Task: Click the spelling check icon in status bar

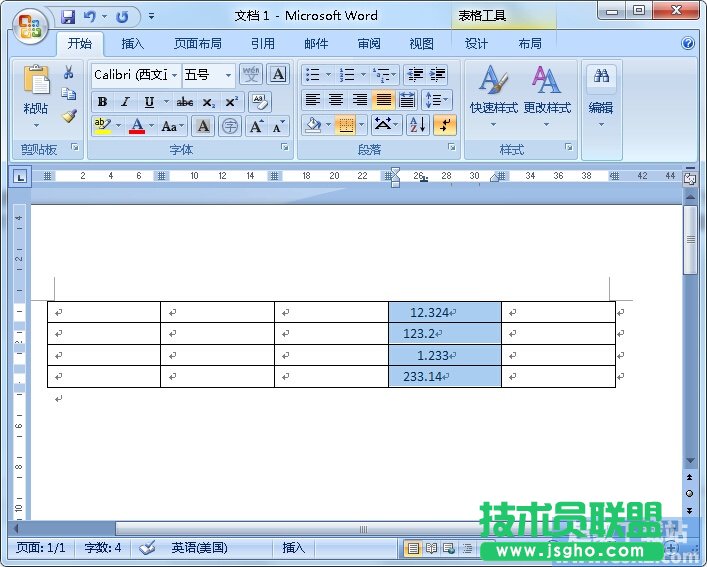Action: point(147,547)
